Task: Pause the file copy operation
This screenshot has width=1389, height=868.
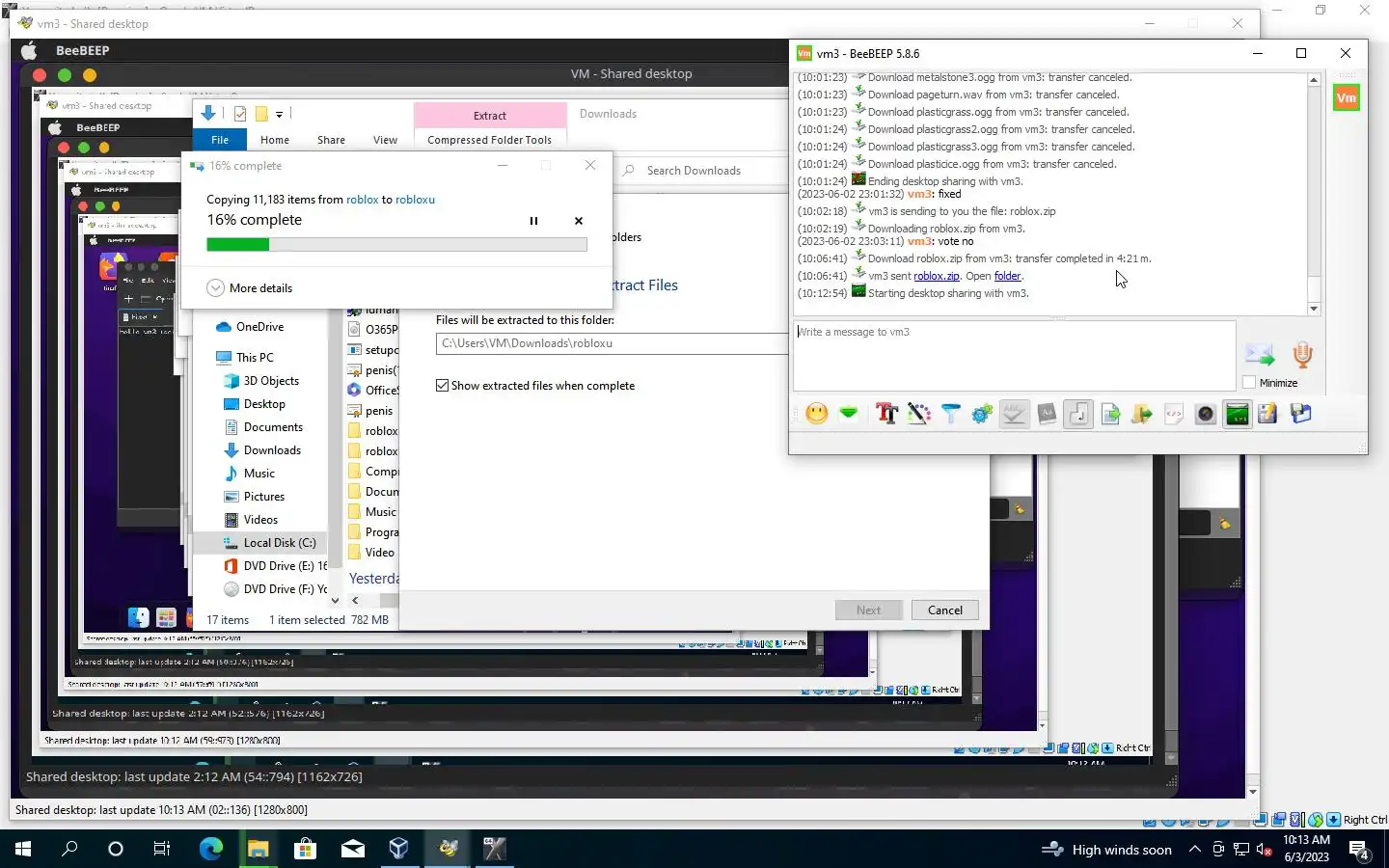Action: point(533,221)
